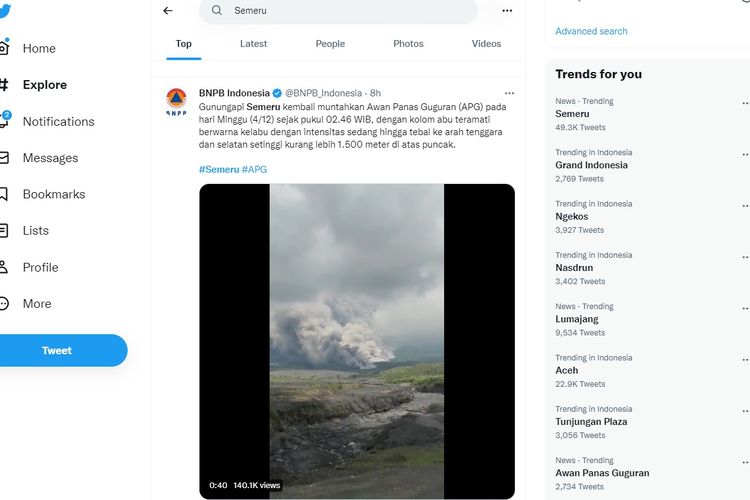Open the Advanced search link
This screenshot has width=750, height=500.
[591, 31]
